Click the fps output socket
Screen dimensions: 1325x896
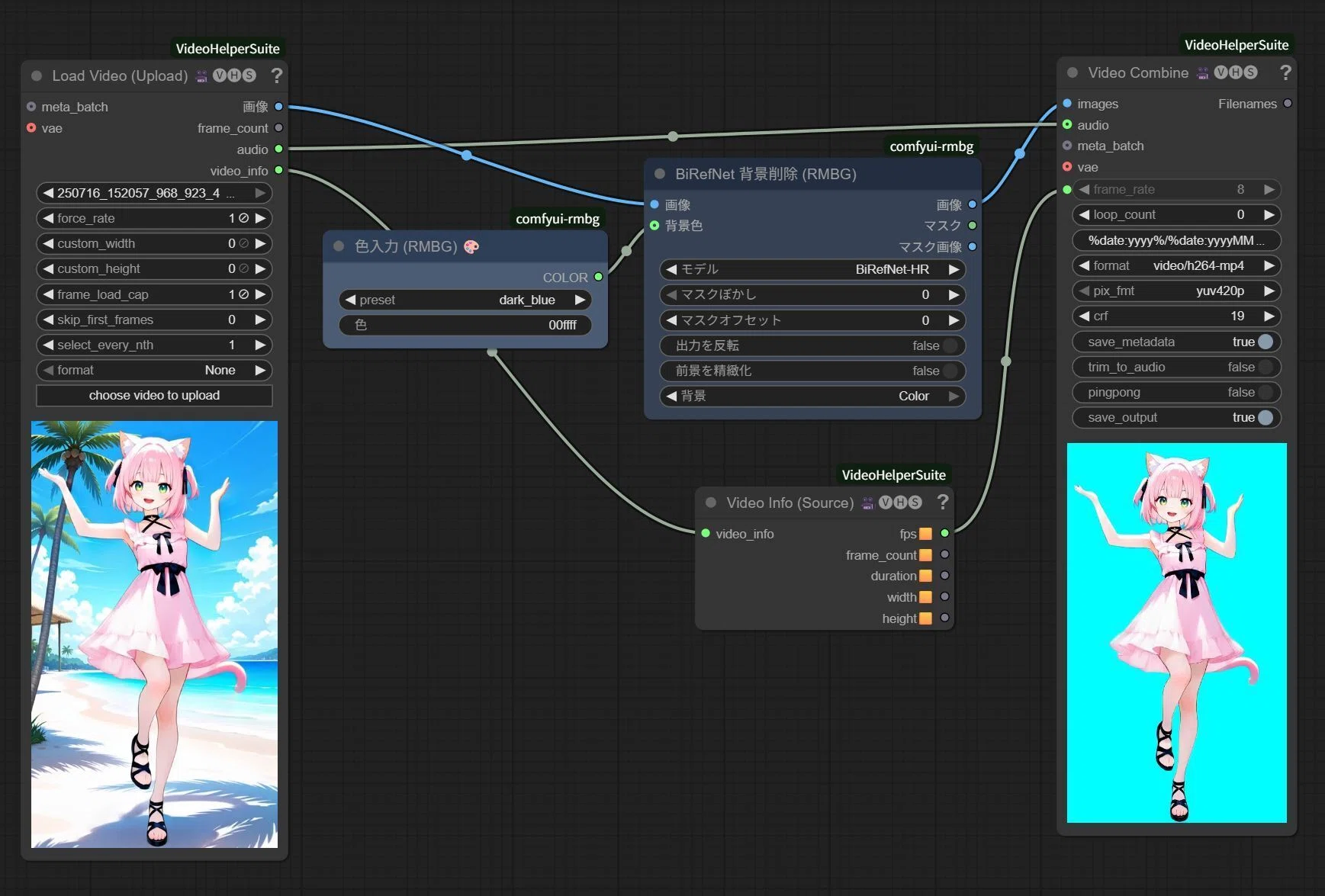point(944,533)
